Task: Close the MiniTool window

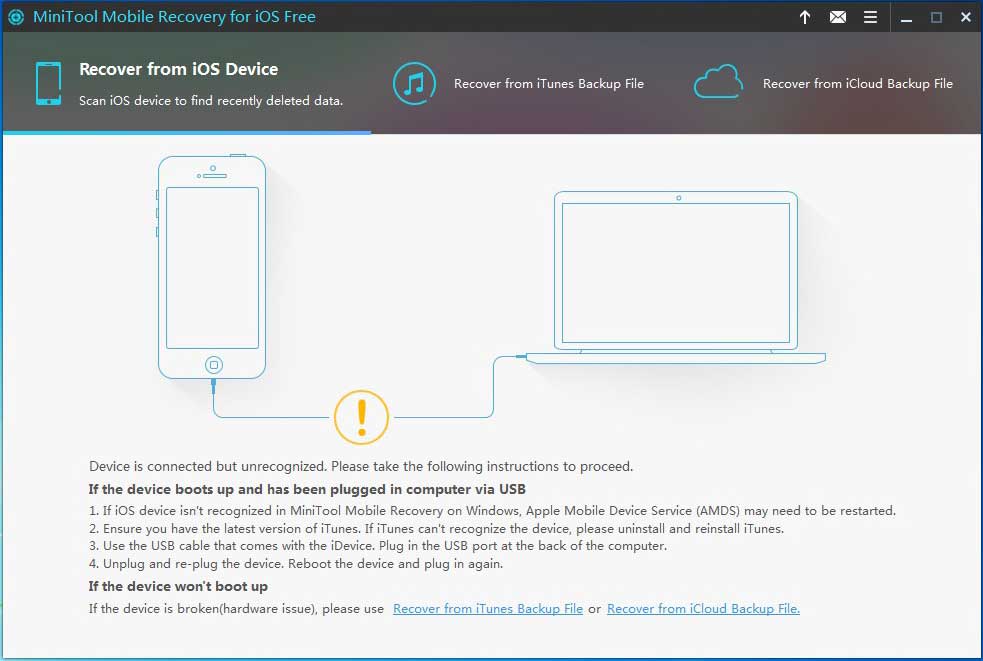Action: coord(965,18)
